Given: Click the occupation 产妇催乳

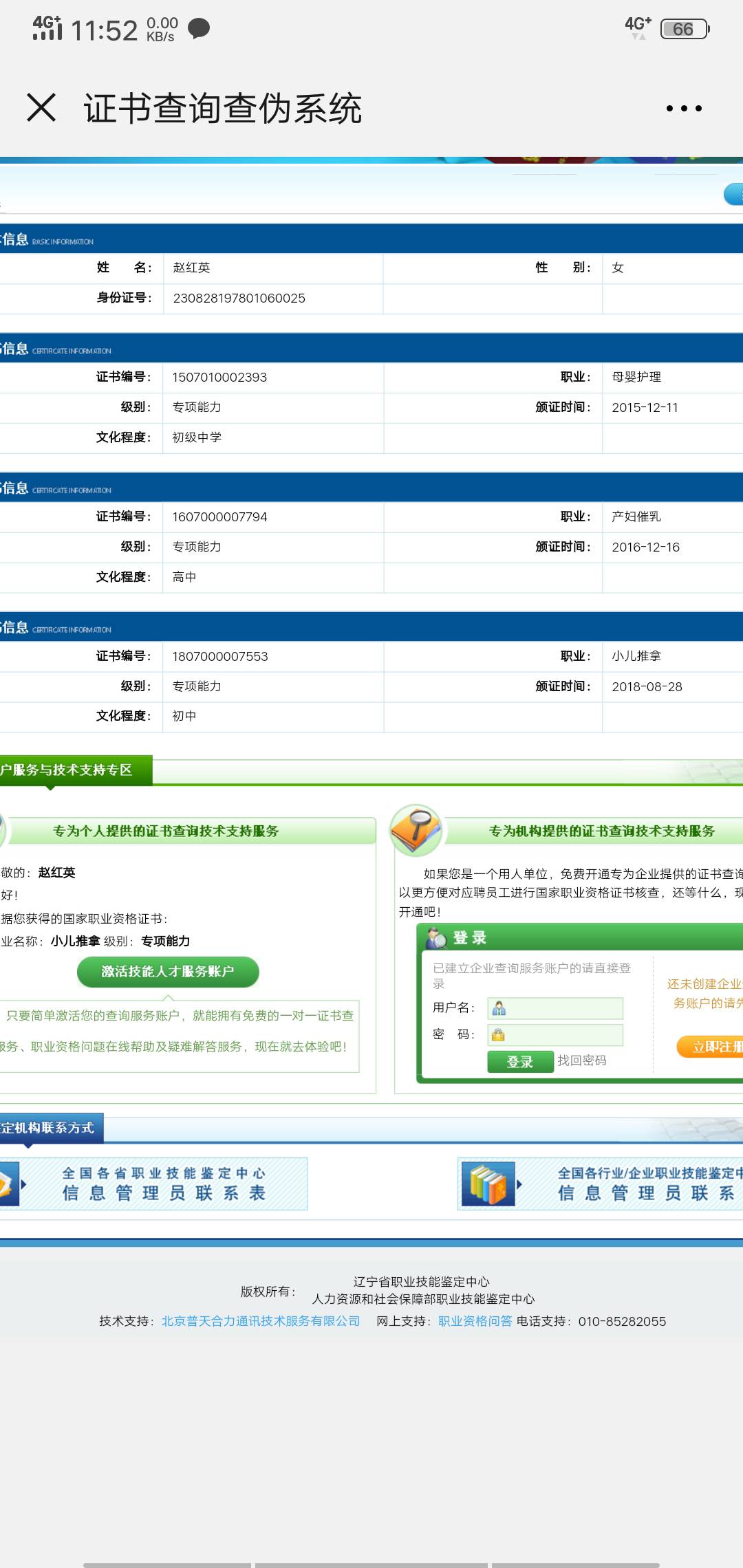Looking at the screenshot, I should (x=636, y=516).
